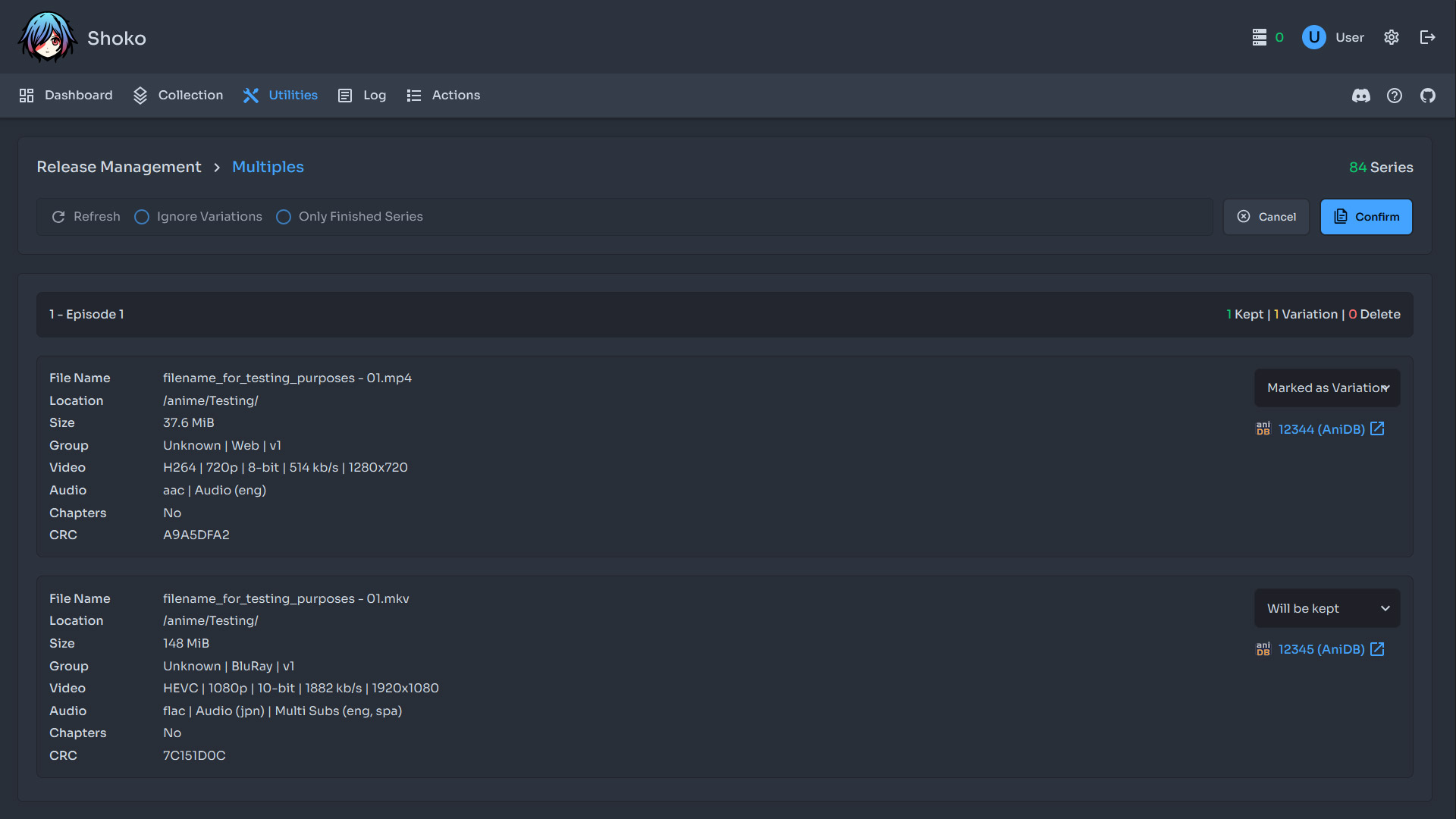Click the Shoko anime logo
1456x819 pixels.
(48, 36)
